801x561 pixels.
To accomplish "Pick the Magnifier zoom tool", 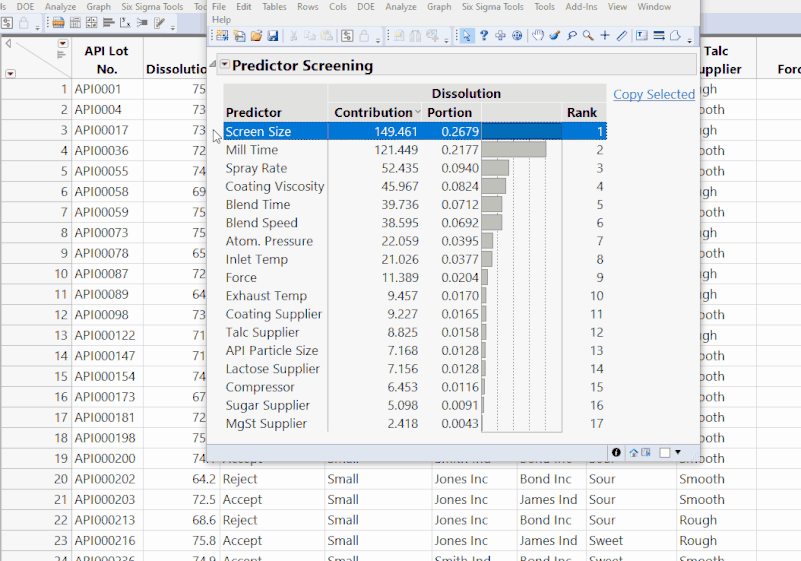I will (x=588, y=36).
